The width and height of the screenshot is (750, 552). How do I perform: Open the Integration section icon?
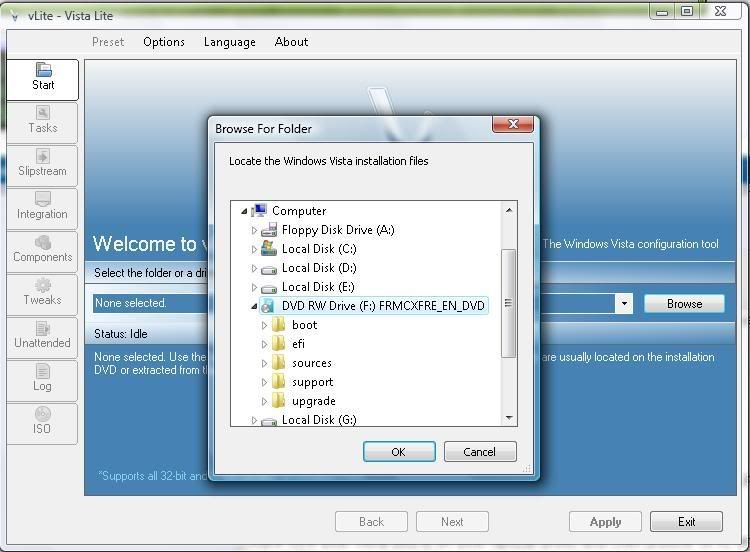coord(43,199)
